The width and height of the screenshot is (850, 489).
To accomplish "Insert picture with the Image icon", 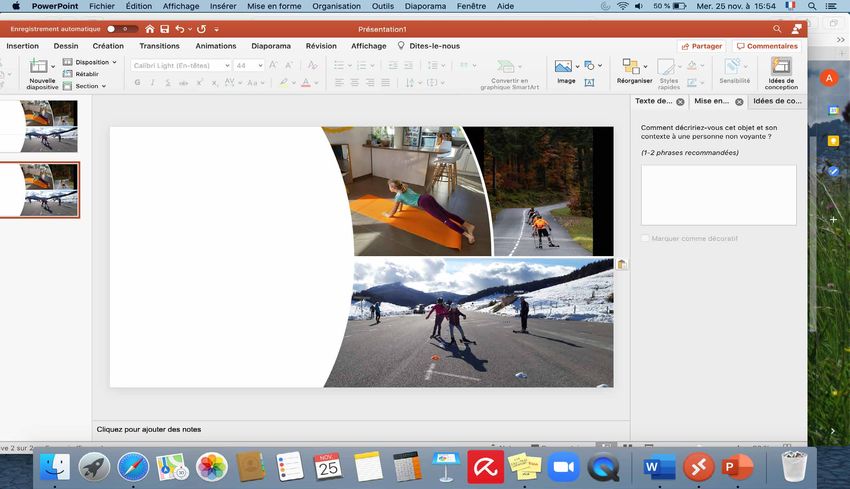I will (x=565, y=67).
